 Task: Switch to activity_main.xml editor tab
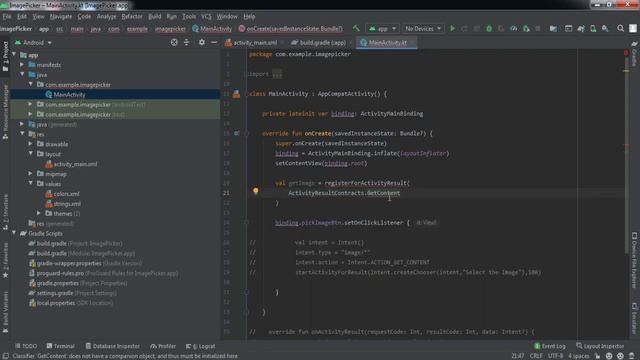coord(255,42)
